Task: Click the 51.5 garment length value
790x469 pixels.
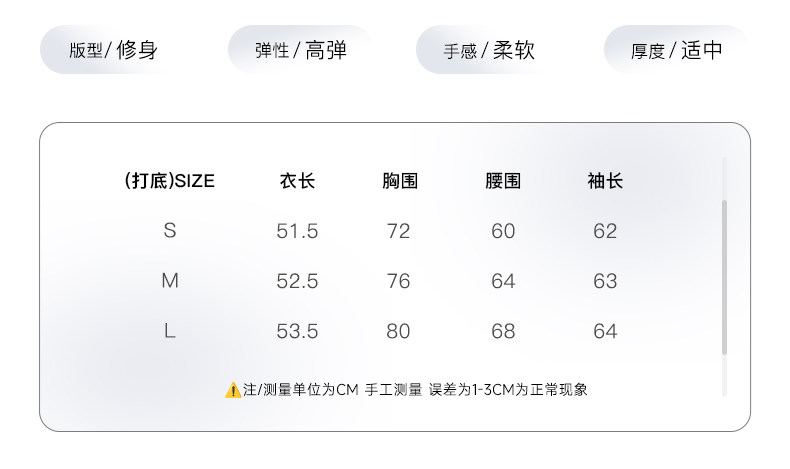Action: coord(297,231)
